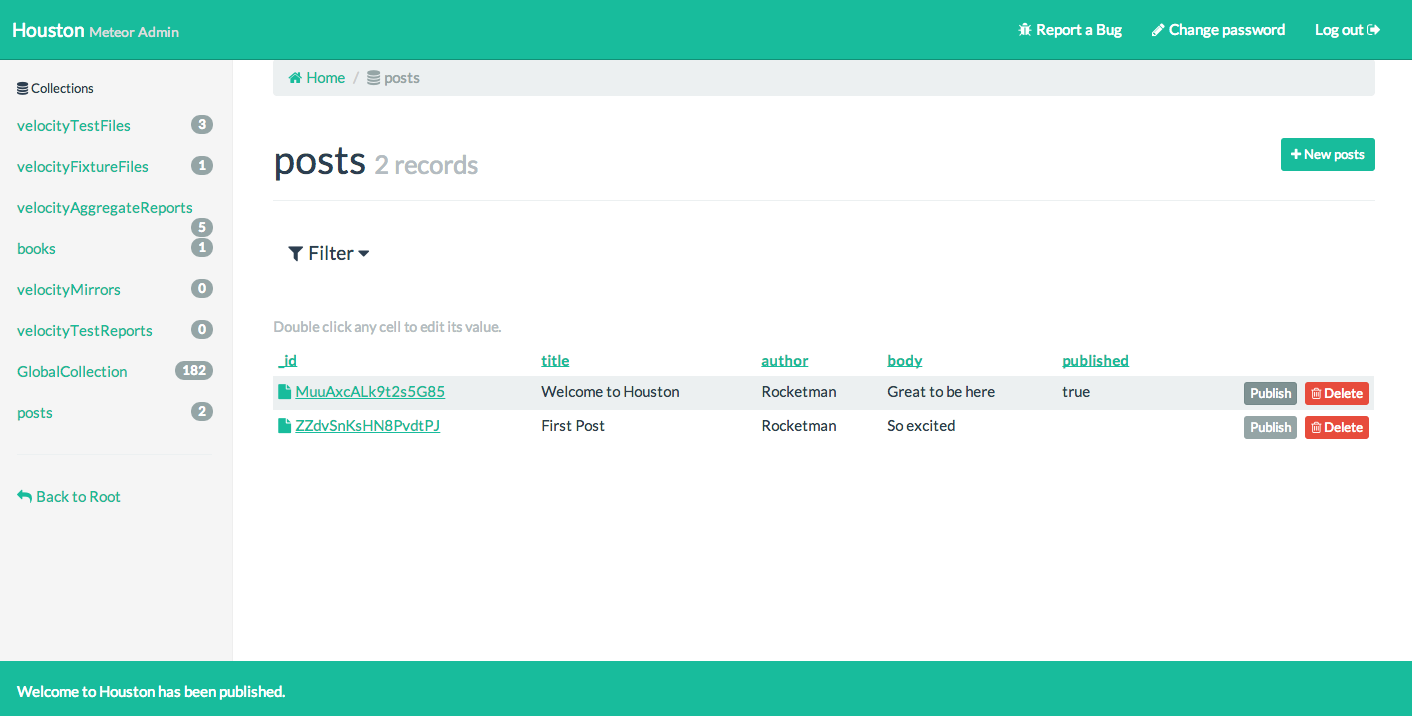Click the home icon in the breadcrumb

(295, 78)
